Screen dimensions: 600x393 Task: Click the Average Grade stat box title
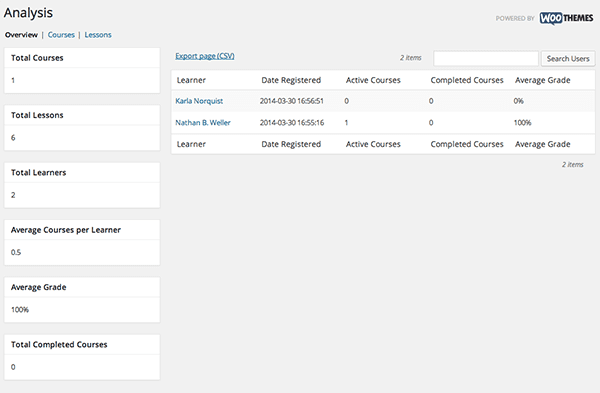[x=38, y=287]
